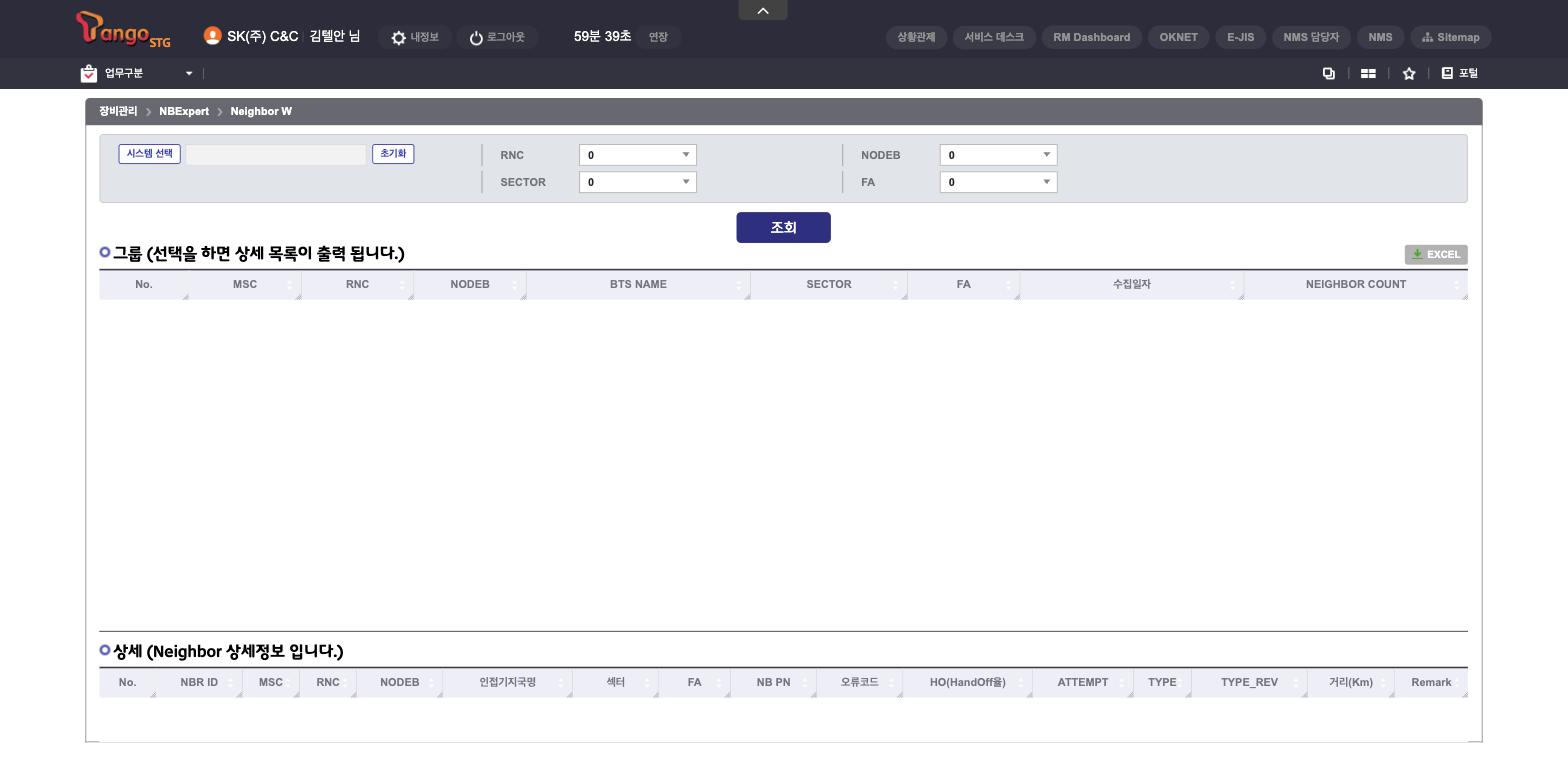Open 상황관제 menu
This screenshot has width=1568, height=772.
pos(916,37)
